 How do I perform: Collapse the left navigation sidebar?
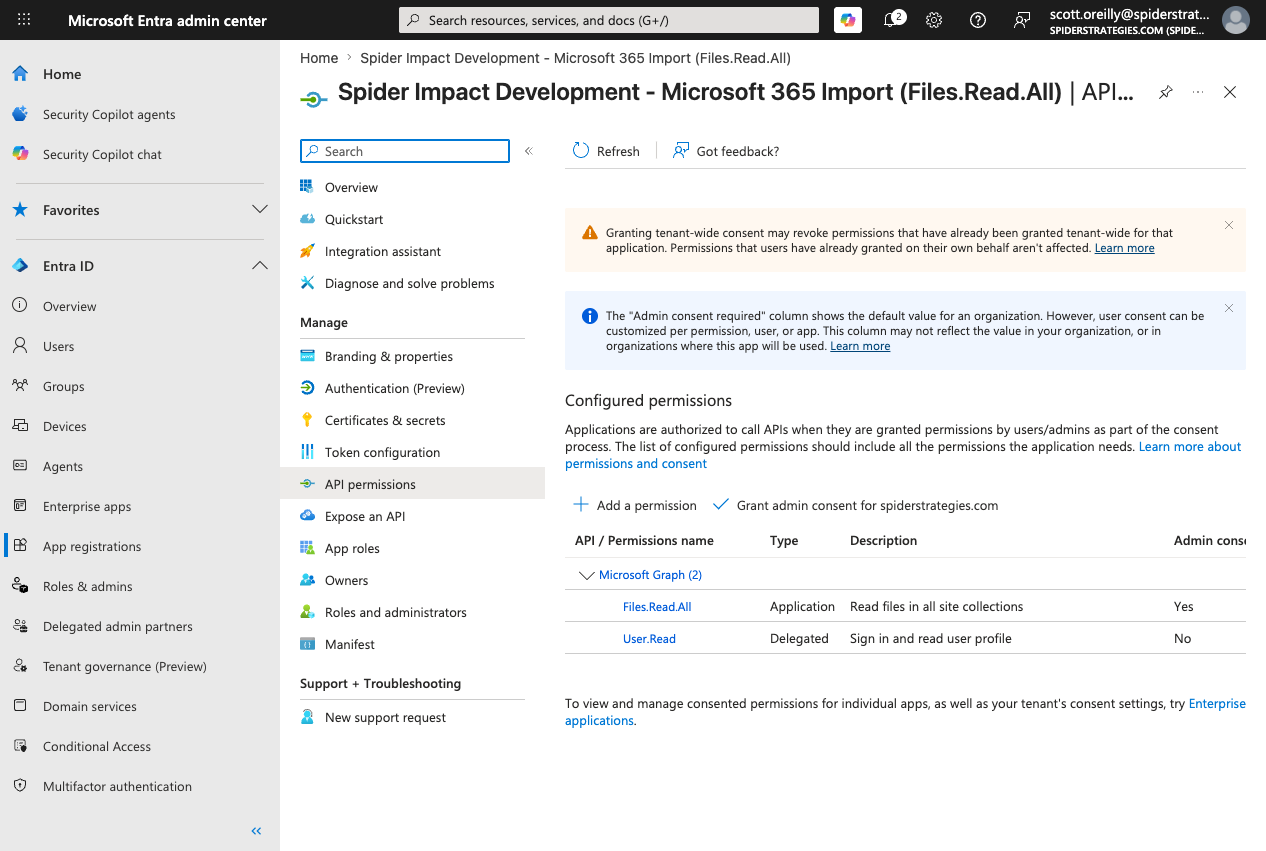click(x=256, y=831)
